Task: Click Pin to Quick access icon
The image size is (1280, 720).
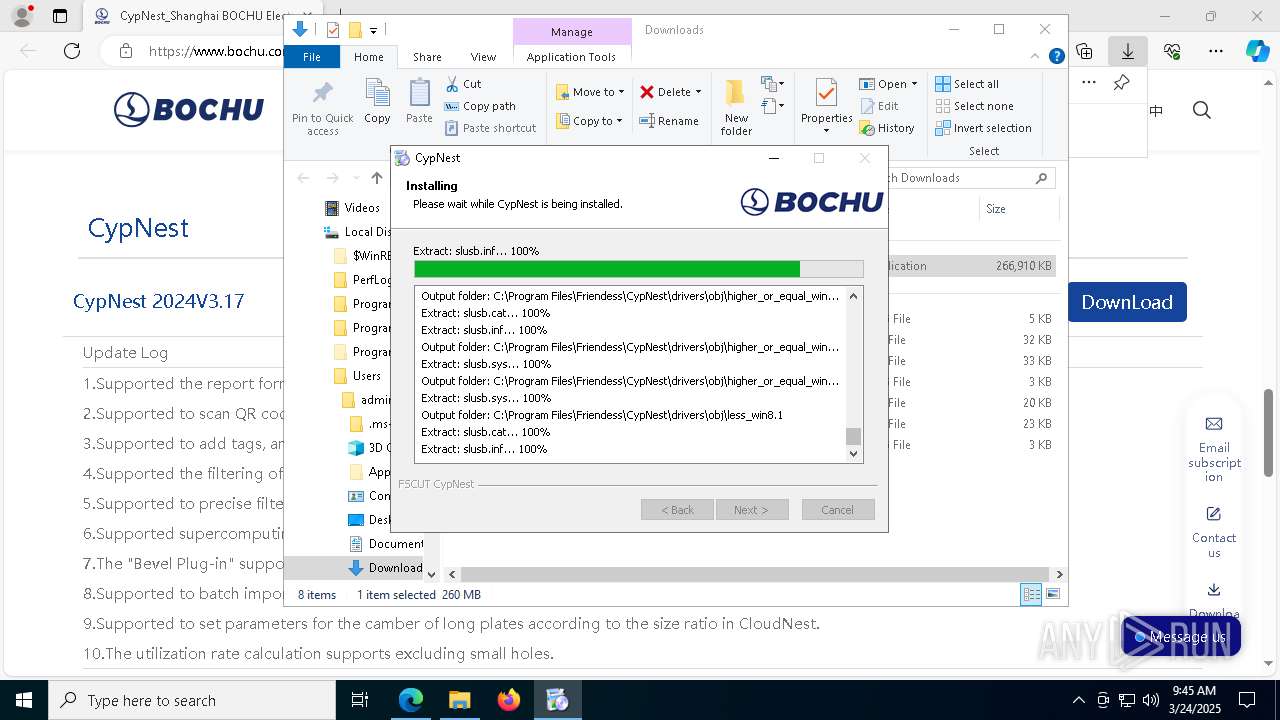Action: (322, 108)
